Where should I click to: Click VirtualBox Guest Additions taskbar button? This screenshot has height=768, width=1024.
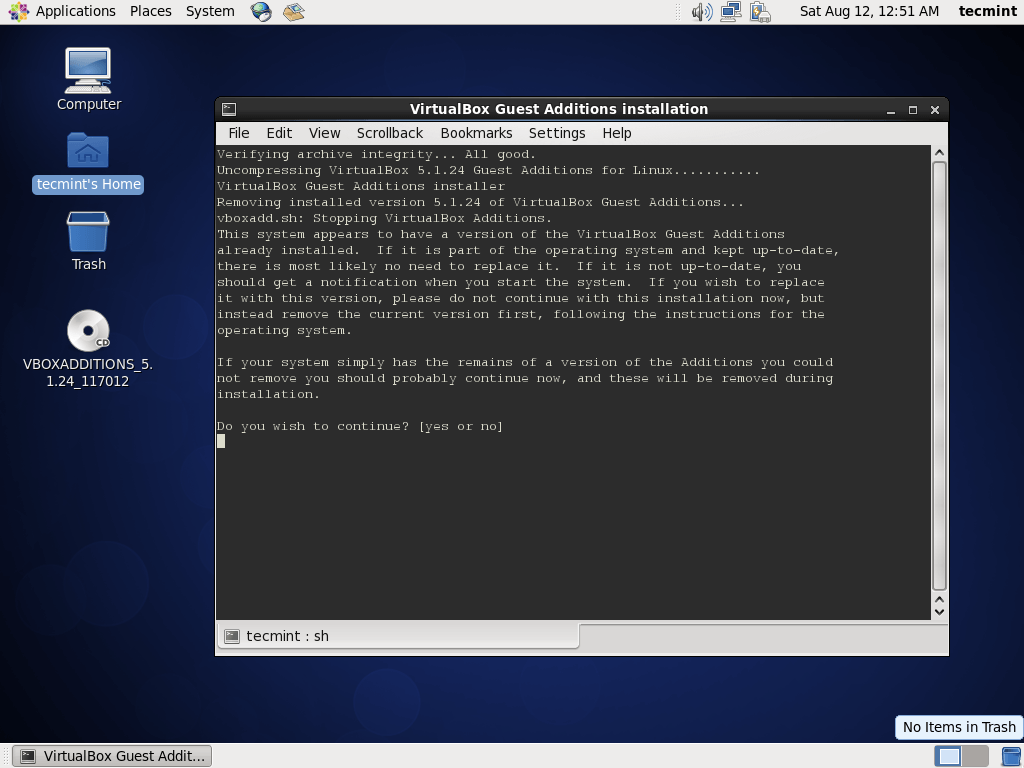coord(112,756)
